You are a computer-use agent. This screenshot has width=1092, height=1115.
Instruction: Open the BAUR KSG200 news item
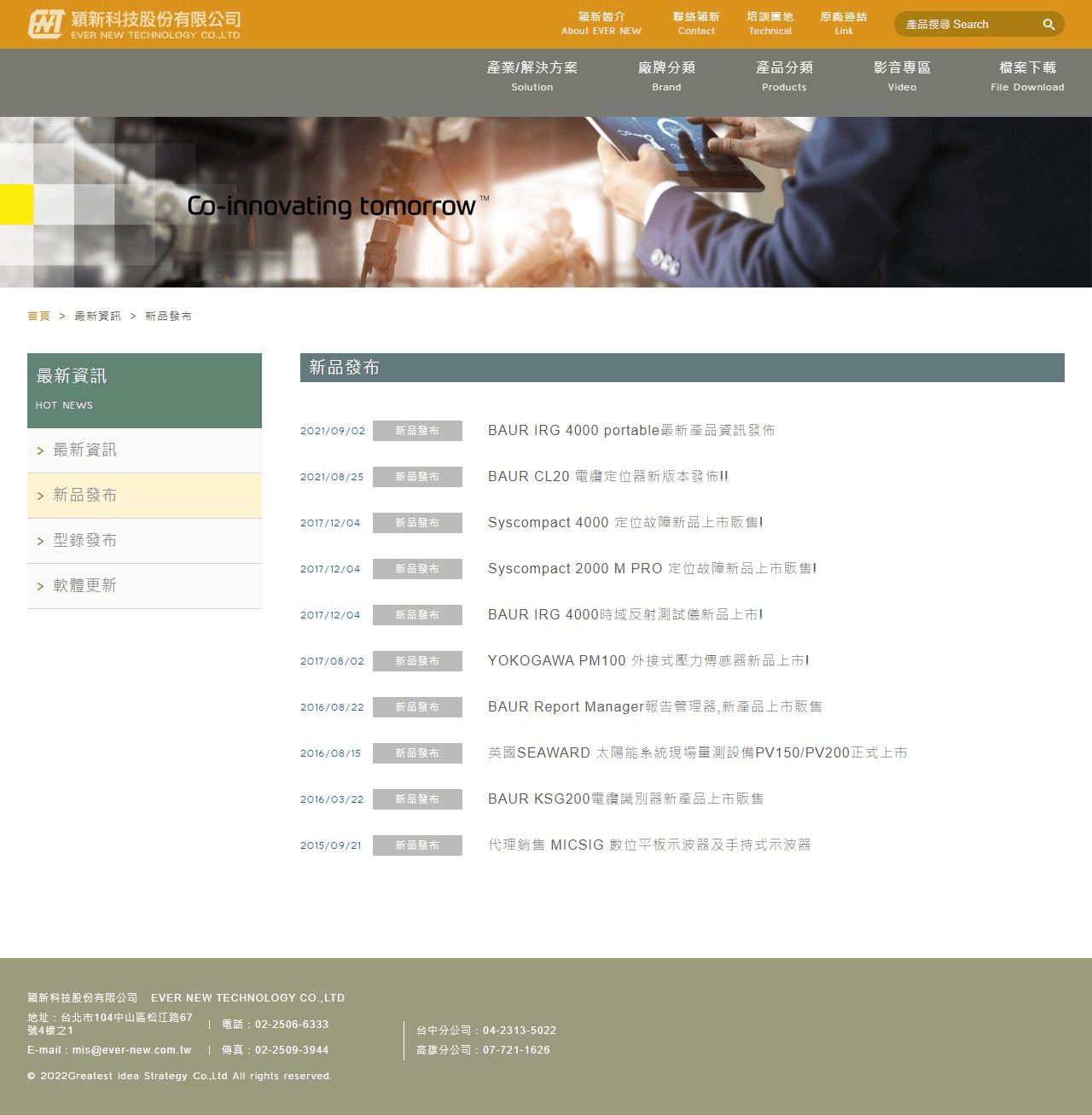[x=626, y=799]
